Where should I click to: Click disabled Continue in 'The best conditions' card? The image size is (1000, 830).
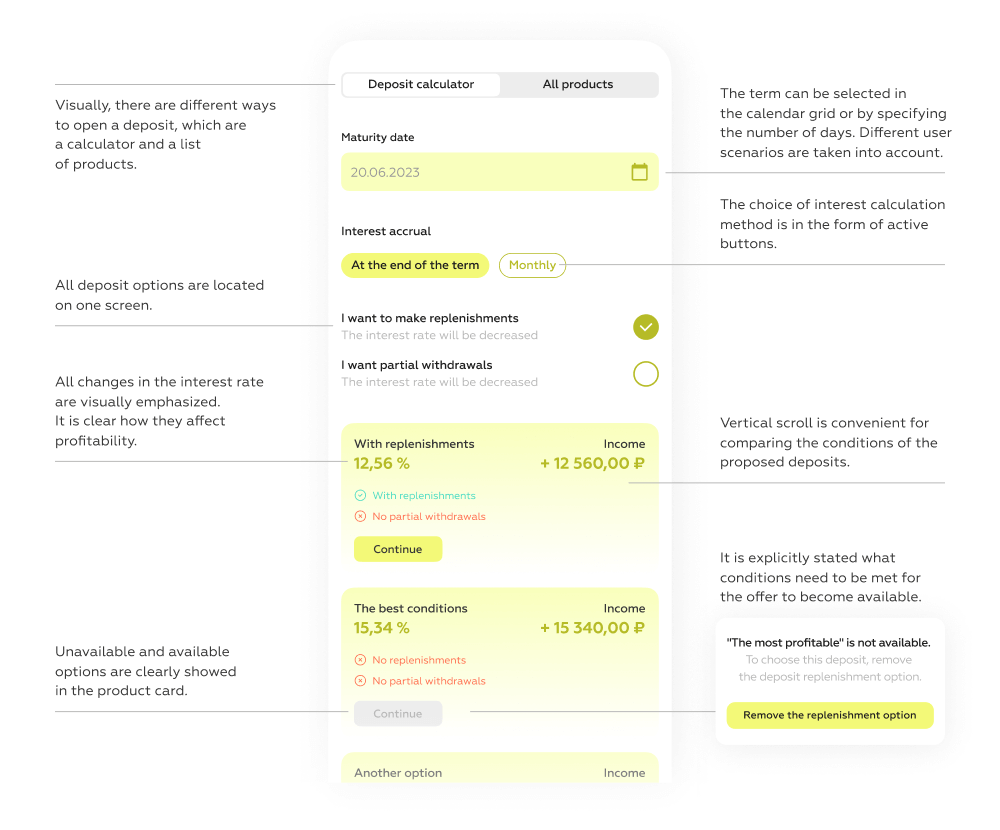(398, 714)
